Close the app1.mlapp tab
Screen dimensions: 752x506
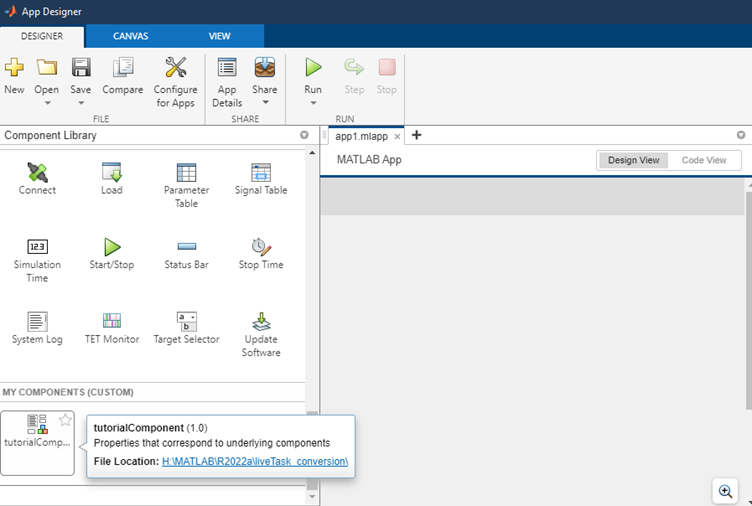[x=397, y=137]
